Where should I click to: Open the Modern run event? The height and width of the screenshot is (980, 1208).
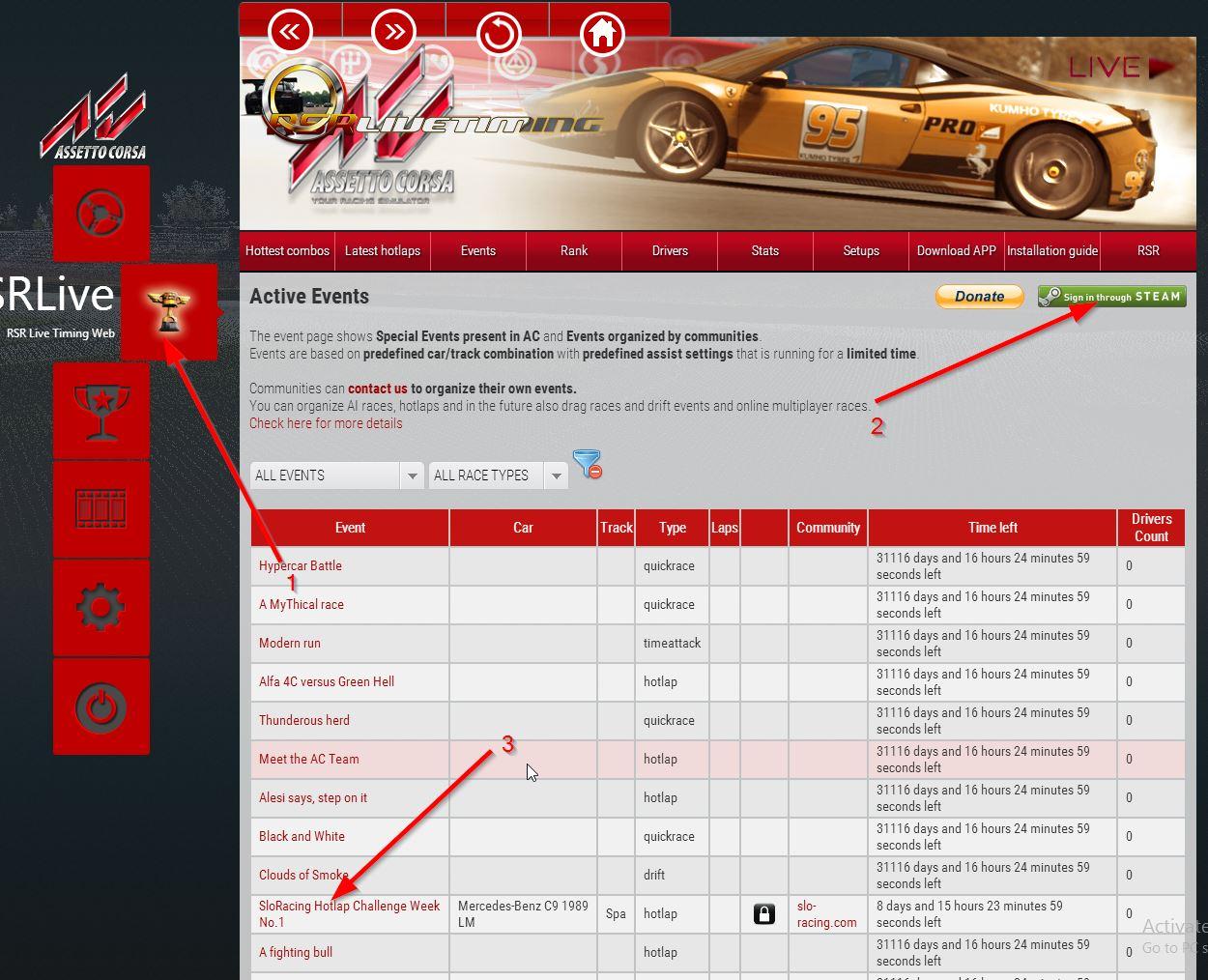tap(290, 643)
